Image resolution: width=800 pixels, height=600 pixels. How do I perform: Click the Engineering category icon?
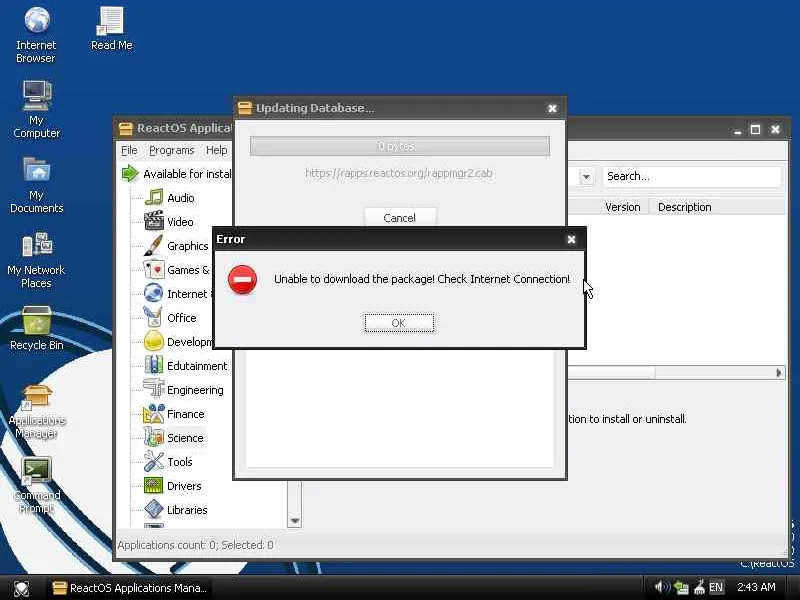click(x=154, y=389)
